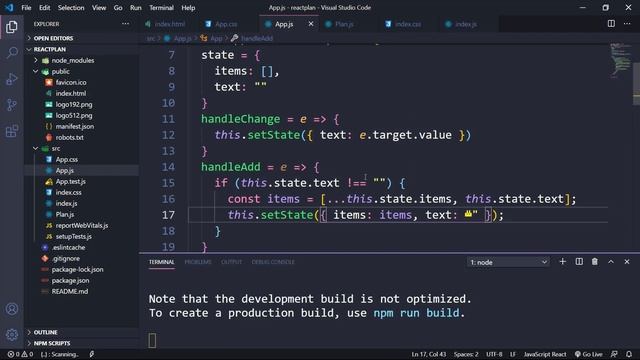The height and width of the screenshot is (360, 640).
Task: Change language mode JavaScript React
Action: click(544, 354)
